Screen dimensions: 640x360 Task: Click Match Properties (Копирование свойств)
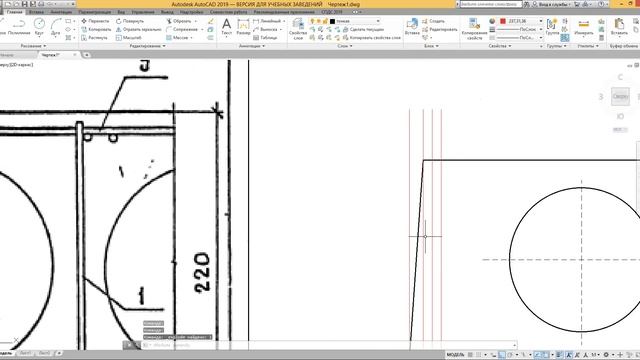tap(474, 29)
